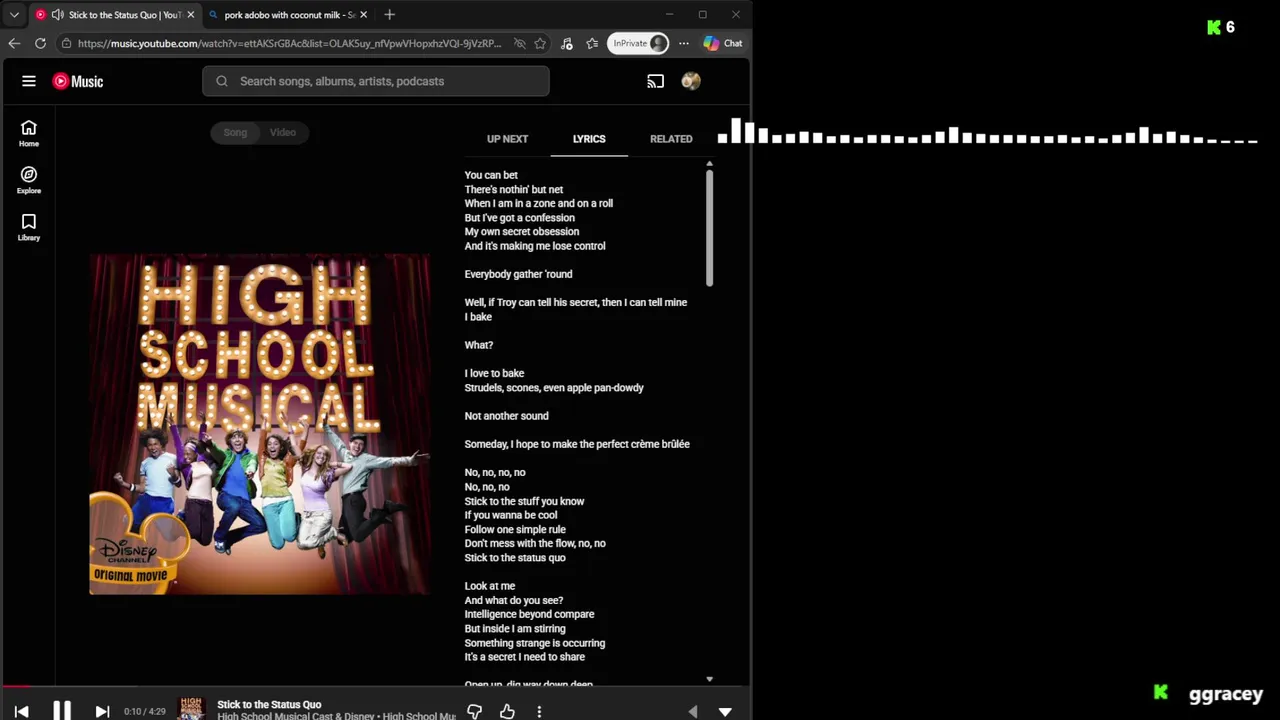Click the left triangle expand controls button
1280x720 pixels.
click(x=693, y=711)
